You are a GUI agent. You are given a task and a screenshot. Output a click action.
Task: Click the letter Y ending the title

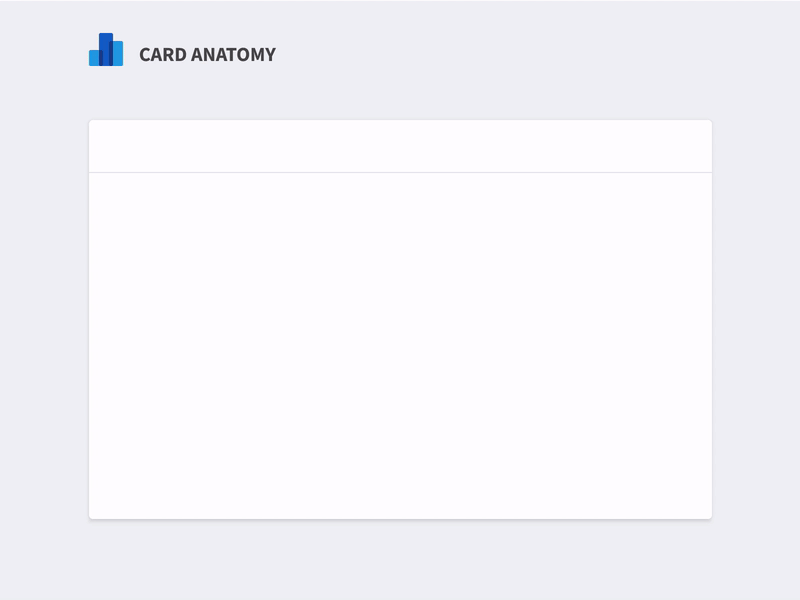click(270, 55)
